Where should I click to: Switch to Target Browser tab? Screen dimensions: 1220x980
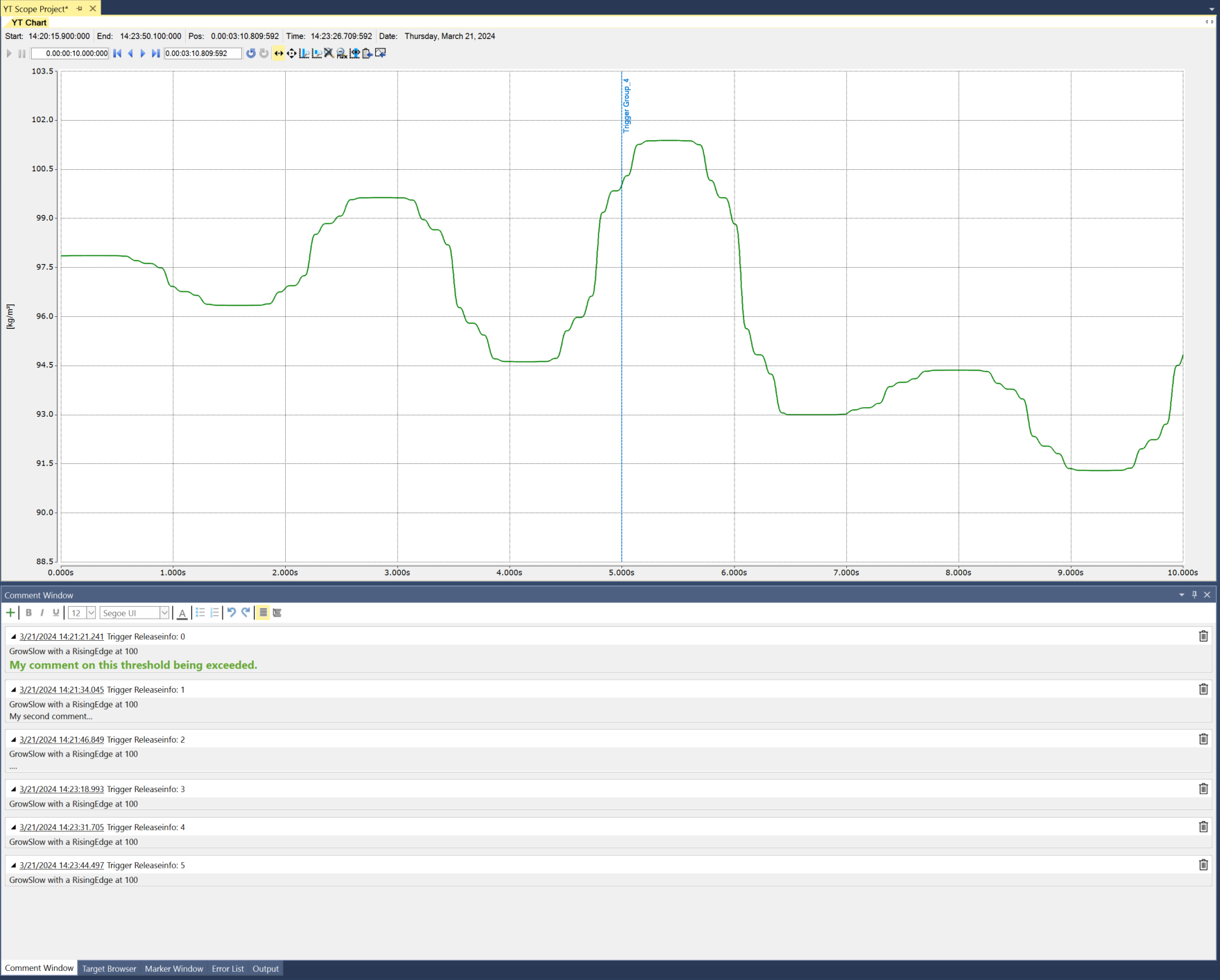tap(109, 969)
